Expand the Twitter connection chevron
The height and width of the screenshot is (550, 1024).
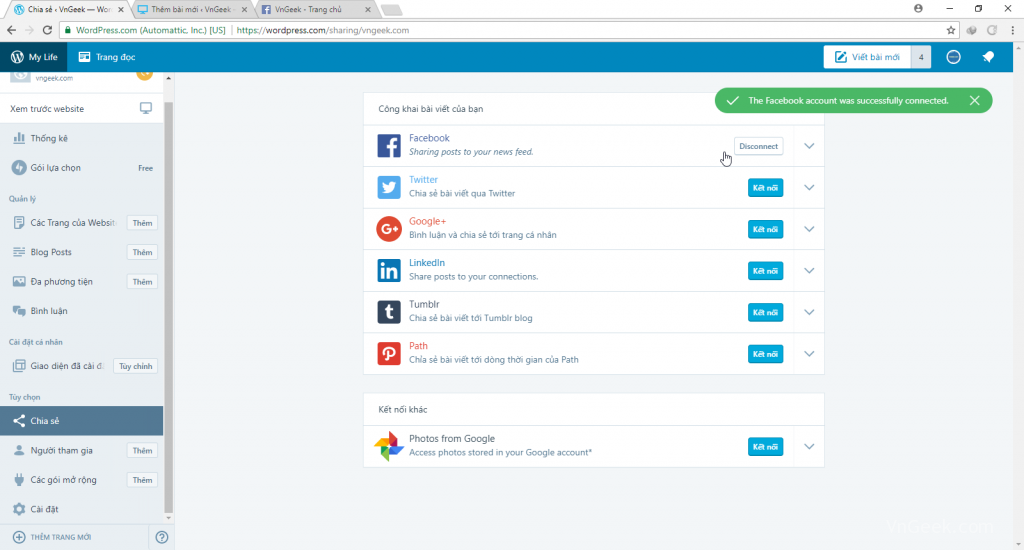click(x=809, y=187)
